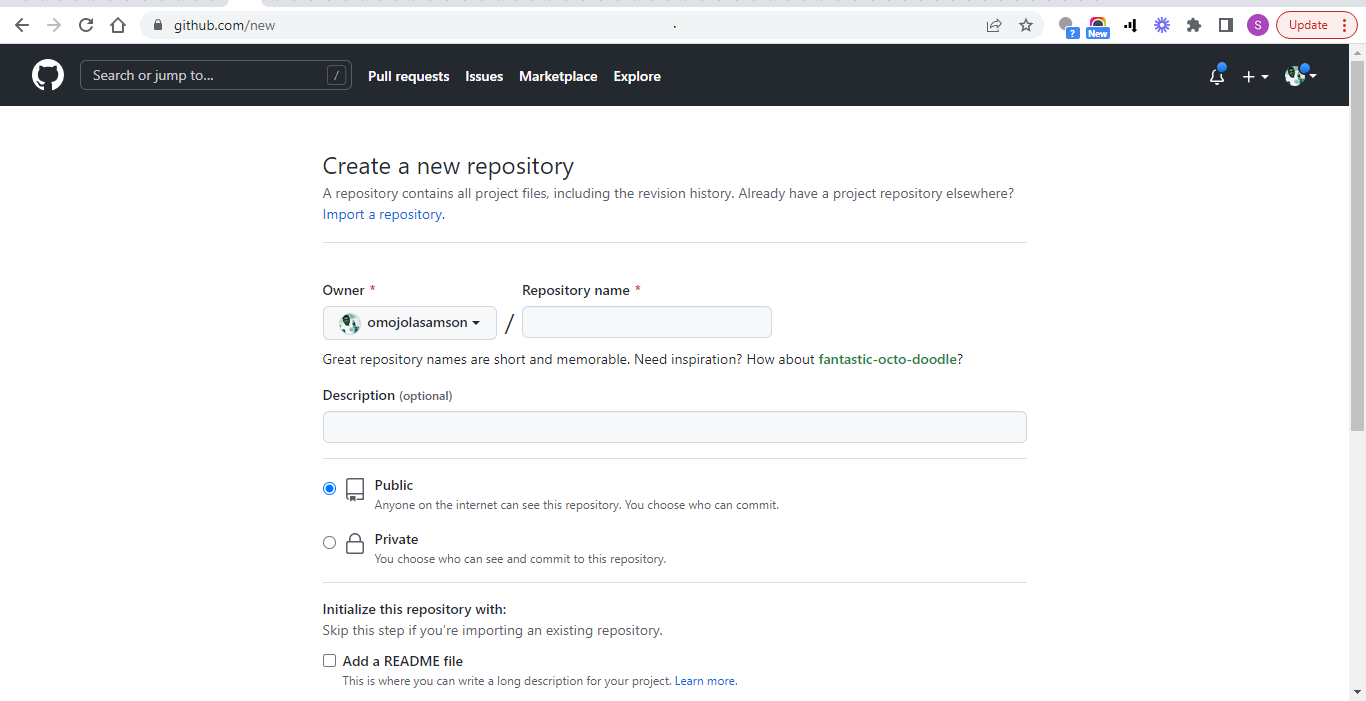
Task: Open the notifications bell
Action: 1217,75
